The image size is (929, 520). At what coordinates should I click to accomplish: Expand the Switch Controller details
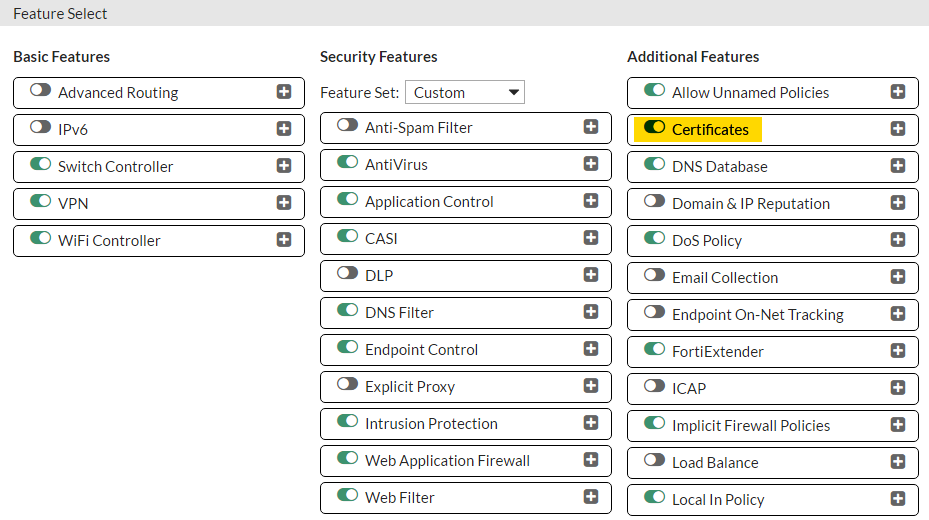pyautogui.click(x=284, y=166)
